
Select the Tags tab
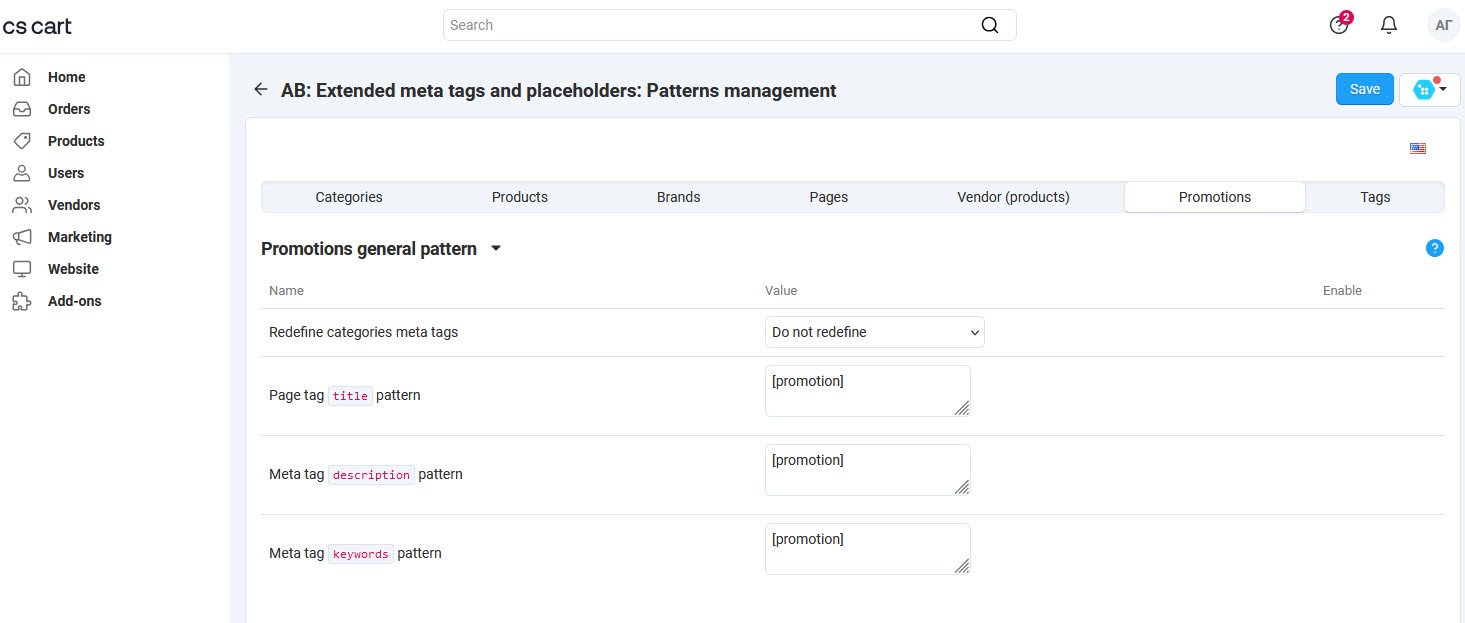(x=1374, y=197)
